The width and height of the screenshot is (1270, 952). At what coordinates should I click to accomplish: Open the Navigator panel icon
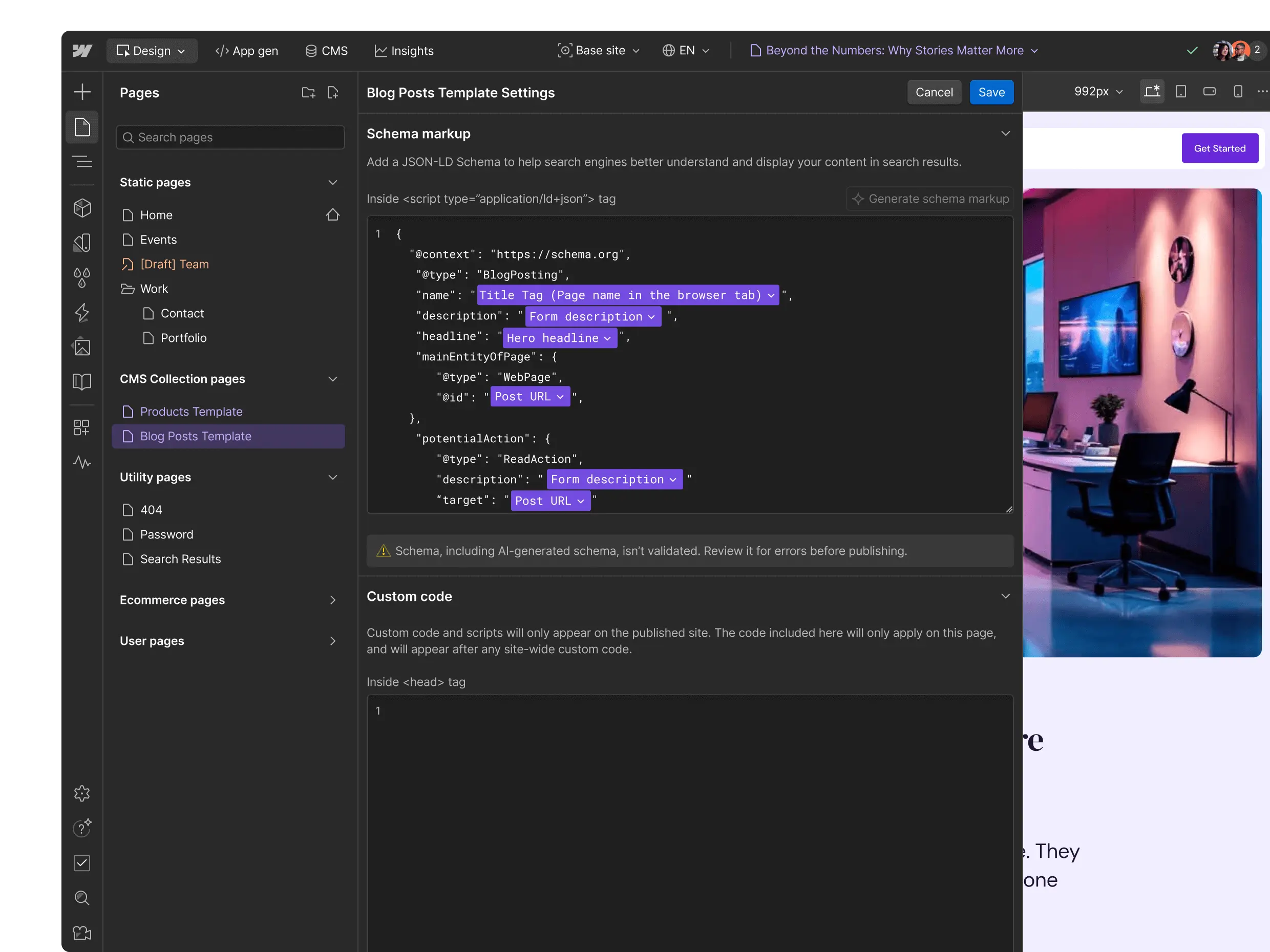click(x=82, y=162)
